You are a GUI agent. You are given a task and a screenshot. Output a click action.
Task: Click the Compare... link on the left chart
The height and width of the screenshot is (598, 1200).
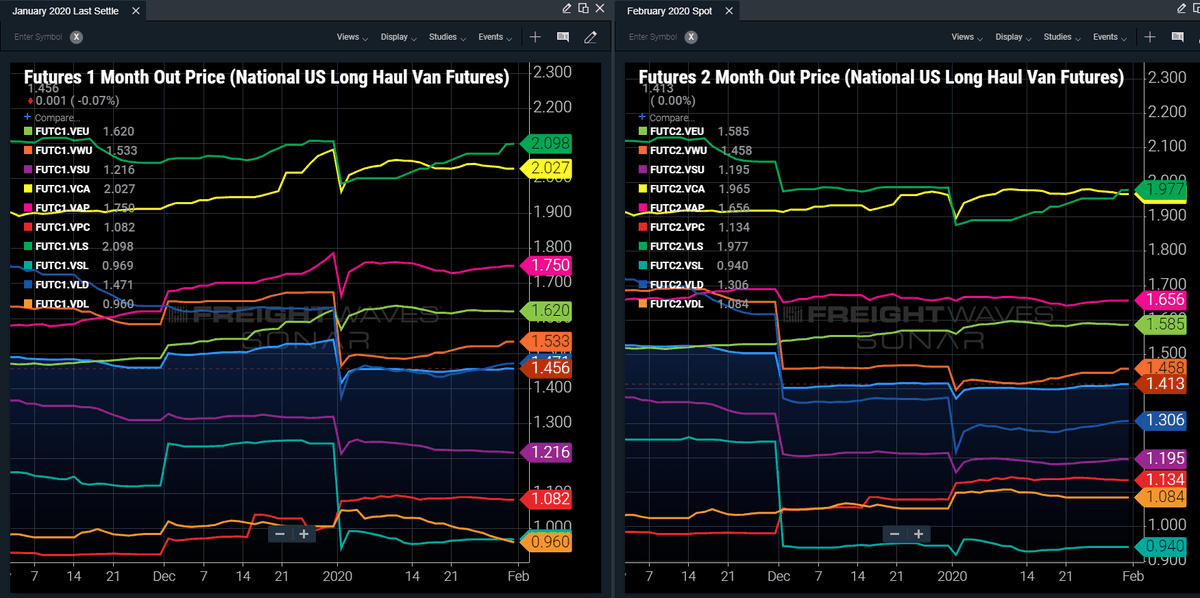58,117
